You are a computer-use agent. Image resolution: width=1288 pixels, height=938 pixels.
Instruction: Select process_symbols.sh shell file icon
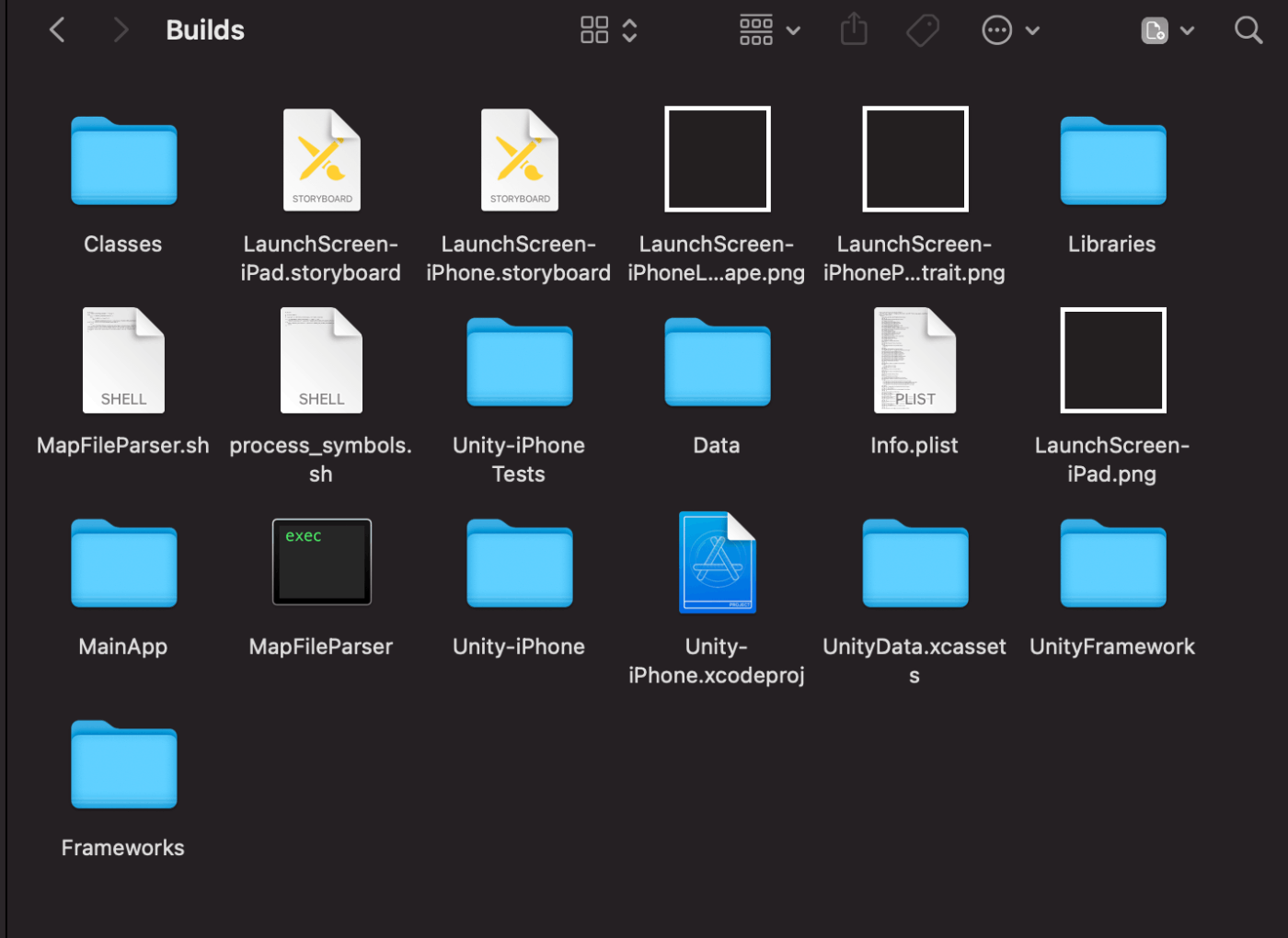(x=322, y=360)
